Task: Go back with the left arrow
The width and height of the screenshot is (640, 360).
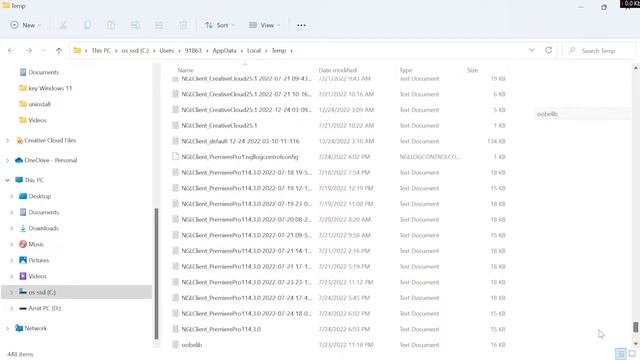Action: [11, 51]
